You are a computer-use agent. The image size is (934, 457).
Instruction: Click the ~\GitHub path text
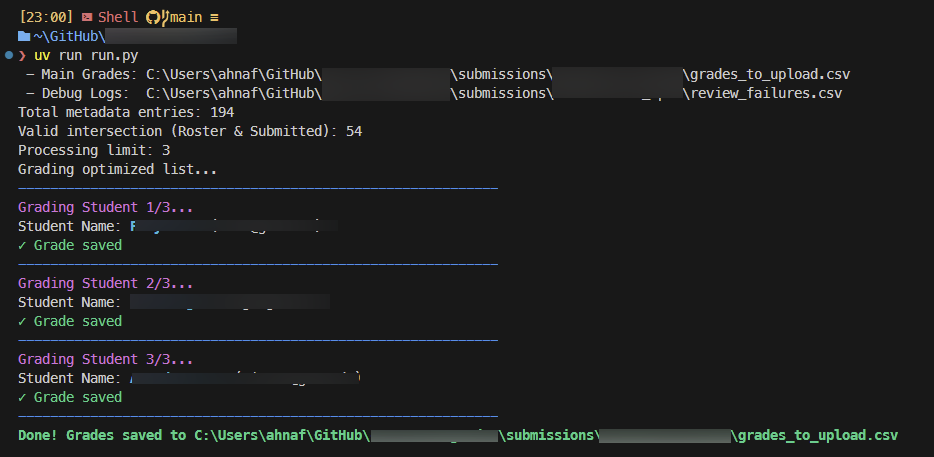[x=70, y=36]
